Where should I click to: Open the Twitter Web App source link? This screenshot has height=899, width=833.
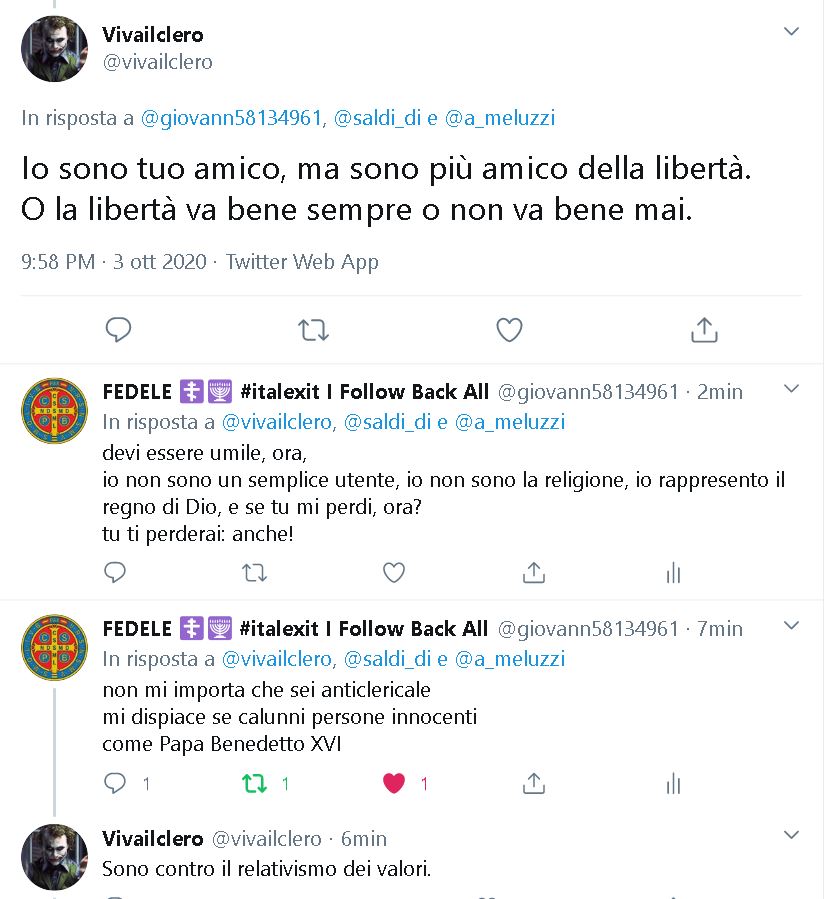(x=302, y=262)
